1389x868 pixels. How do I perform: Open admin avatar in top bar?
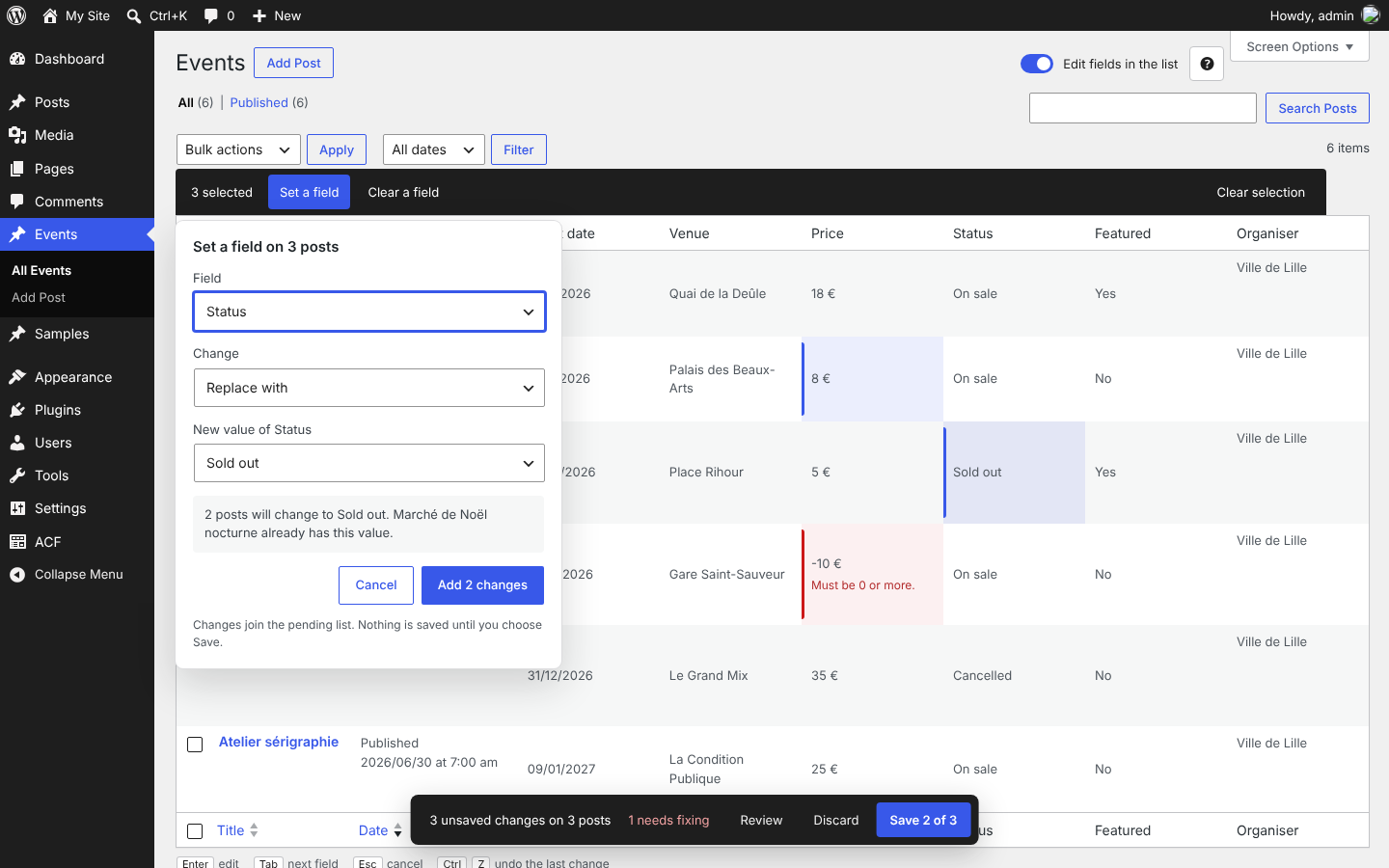tap(1371, 15)
